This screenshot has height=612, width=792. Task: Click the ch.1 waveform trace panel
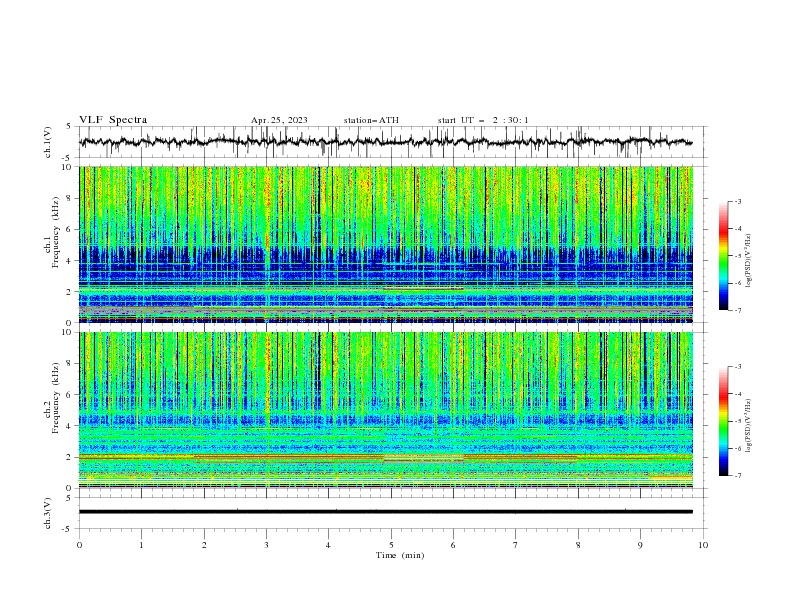tap(393, 142)
